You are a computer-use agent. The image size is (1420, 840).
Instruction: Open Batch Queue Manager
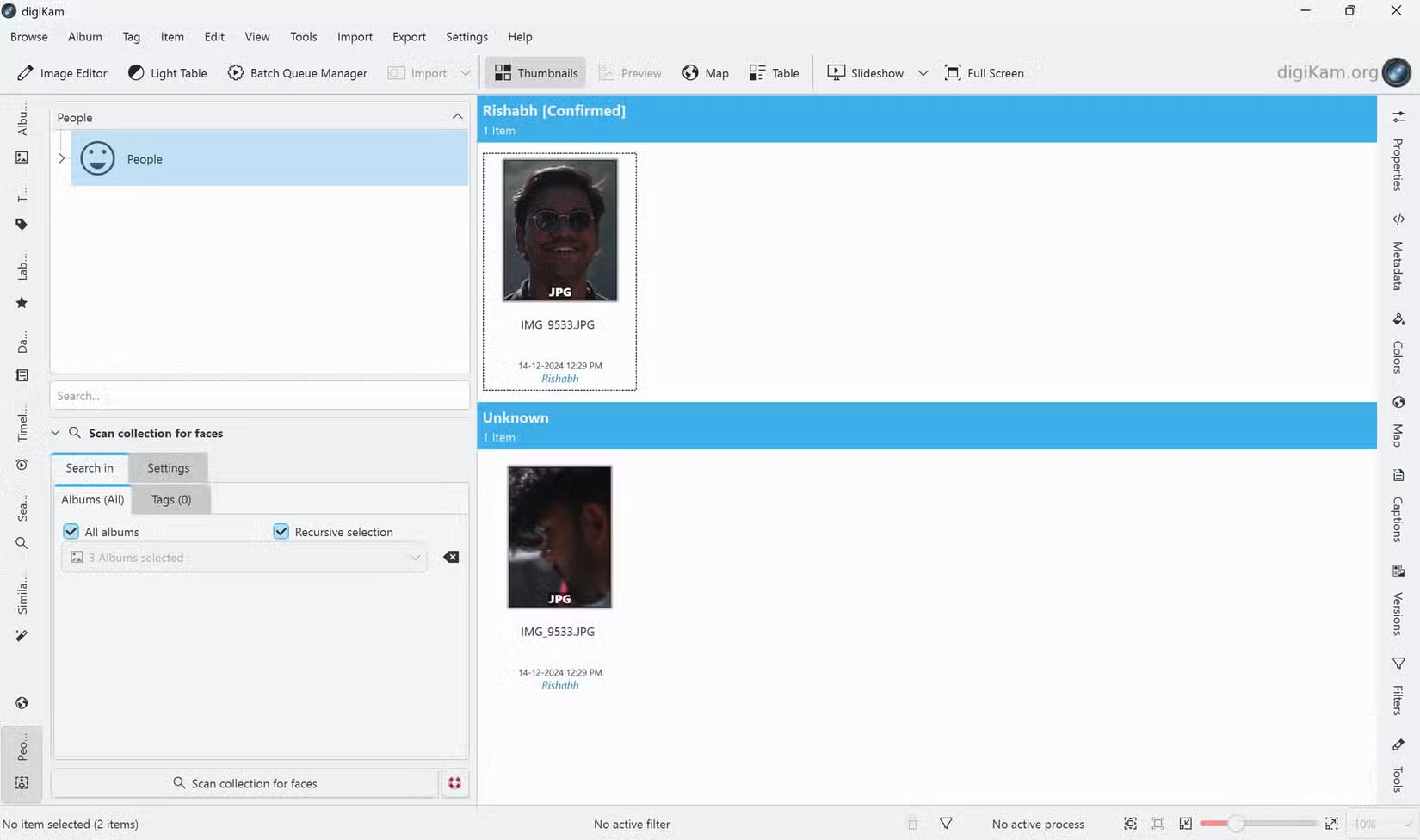pos(297,73)
